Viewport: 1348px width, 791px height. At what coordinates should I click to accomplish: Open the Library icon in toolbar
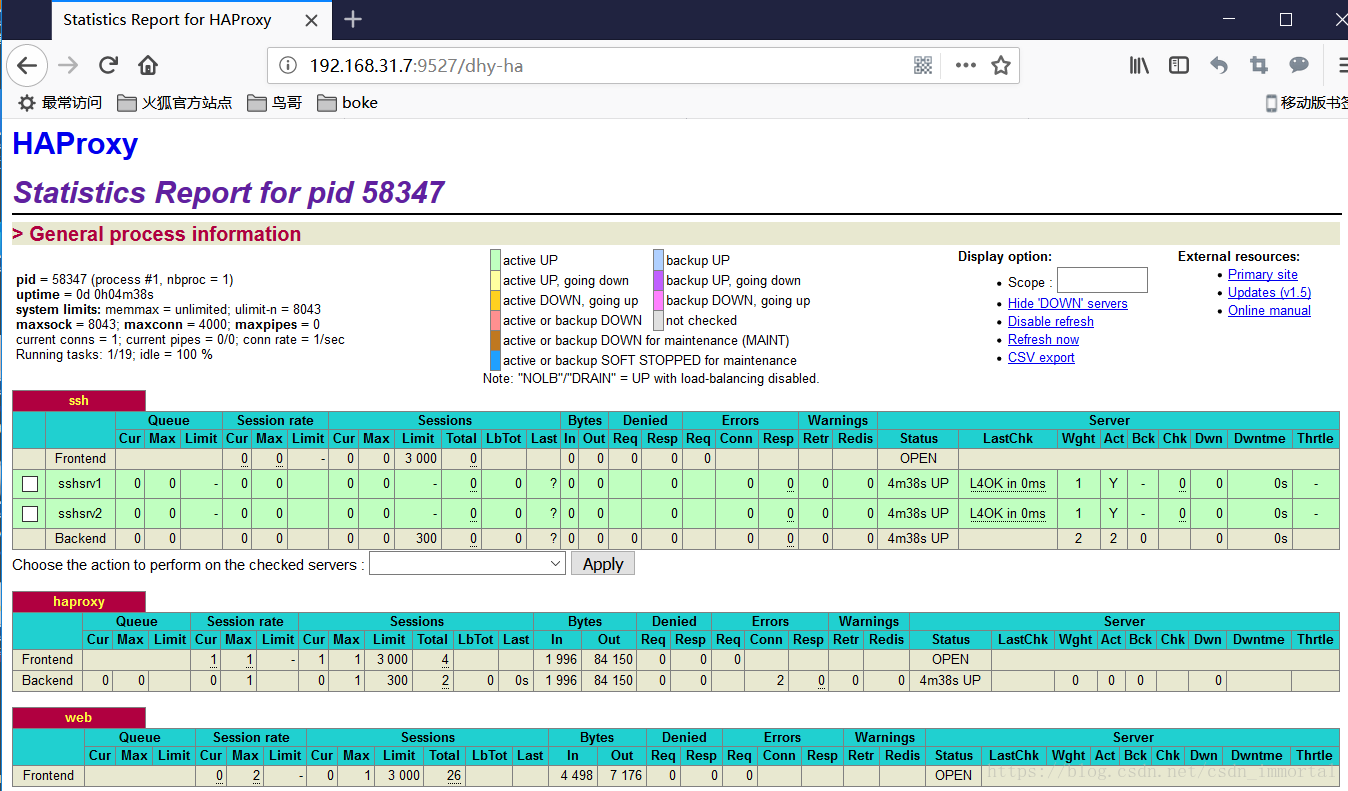(x=1139, y=65)
